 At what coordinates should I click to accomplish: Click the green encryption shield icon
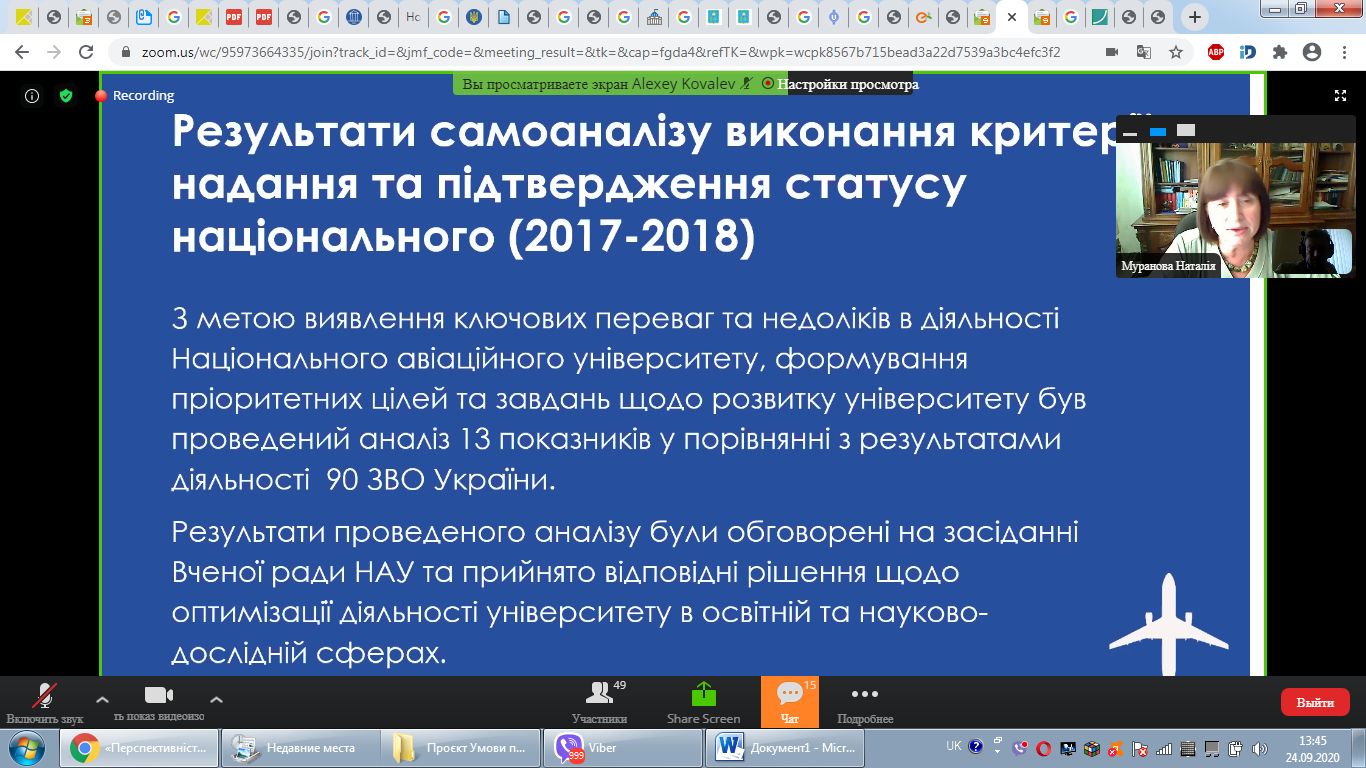(66, 96)
